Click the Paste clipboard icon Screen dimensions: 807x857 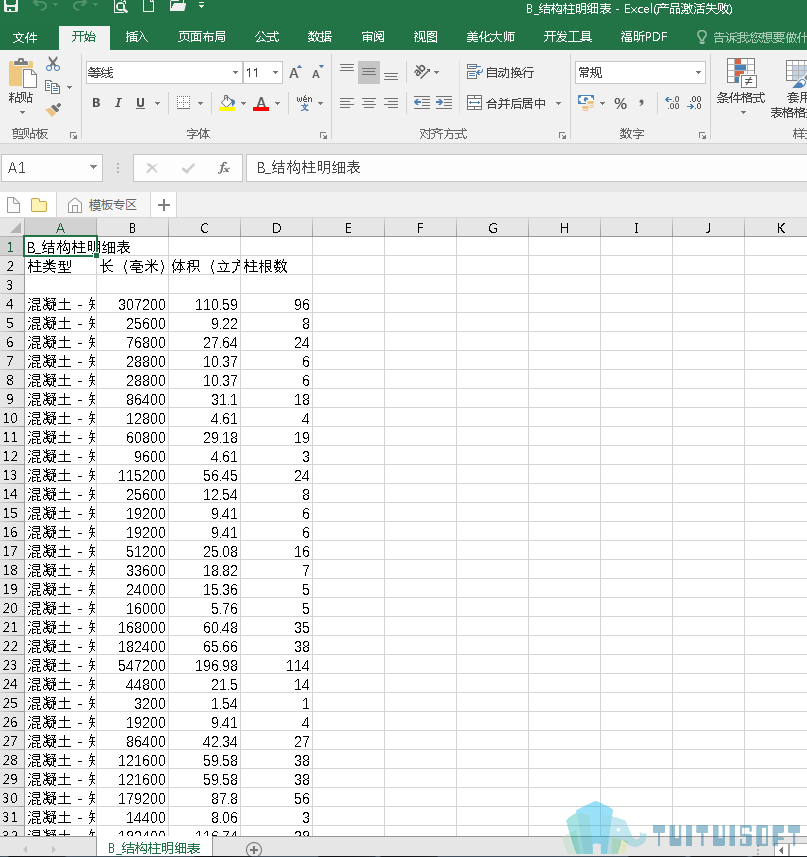pos(22,74)
